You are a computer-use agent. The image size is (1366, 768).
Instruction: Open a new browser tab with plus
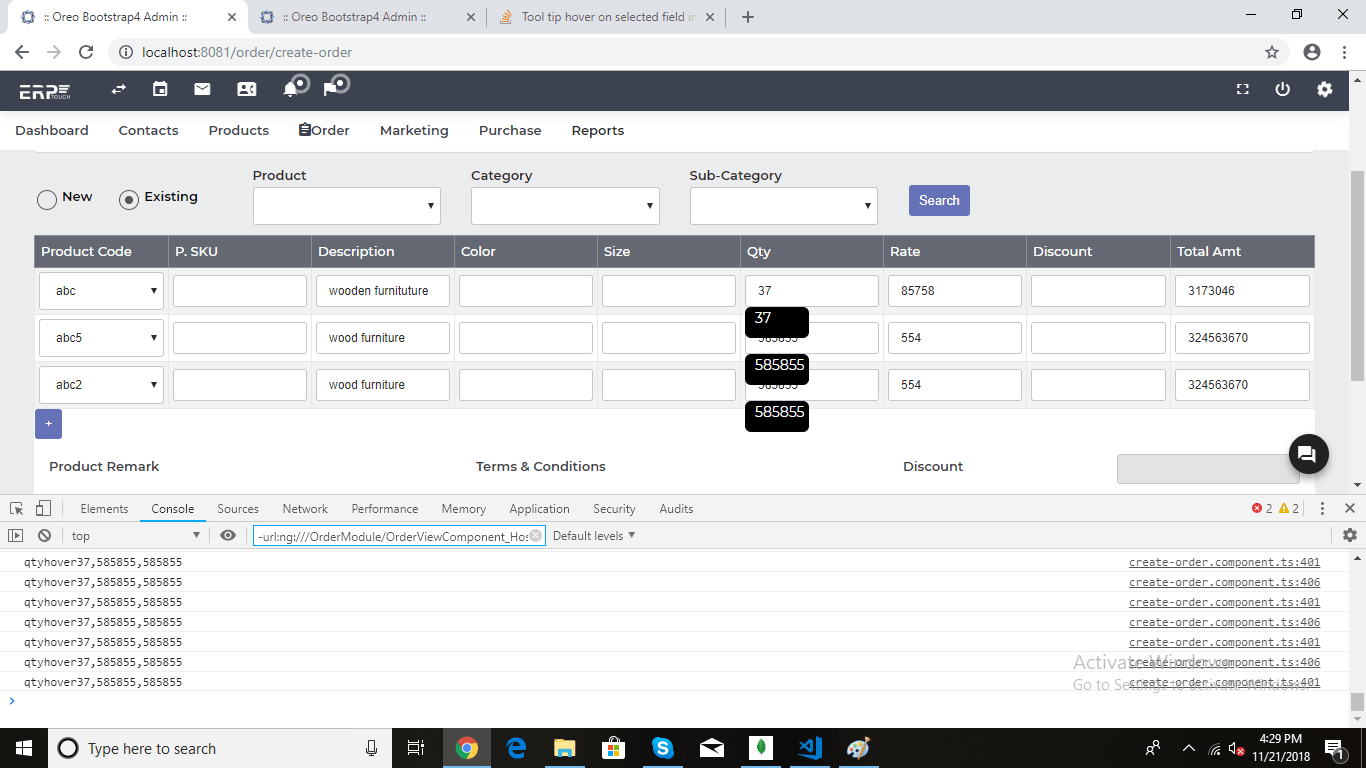(748, 17)
